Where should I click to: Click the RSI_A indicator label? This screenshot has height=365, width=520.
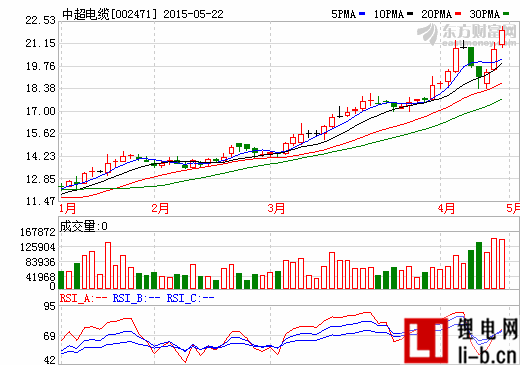83,298
